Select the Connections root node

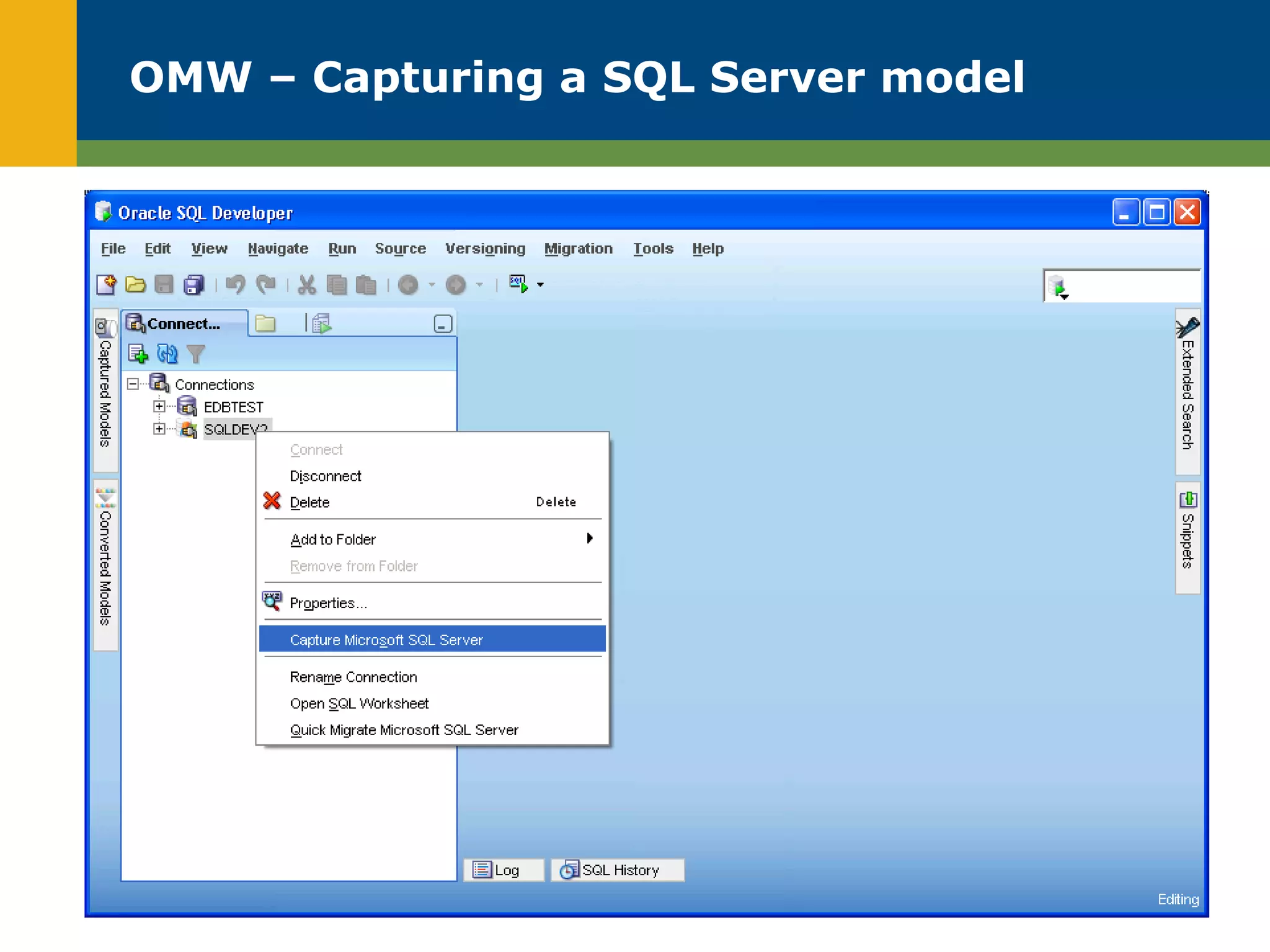tap(214, 384)
